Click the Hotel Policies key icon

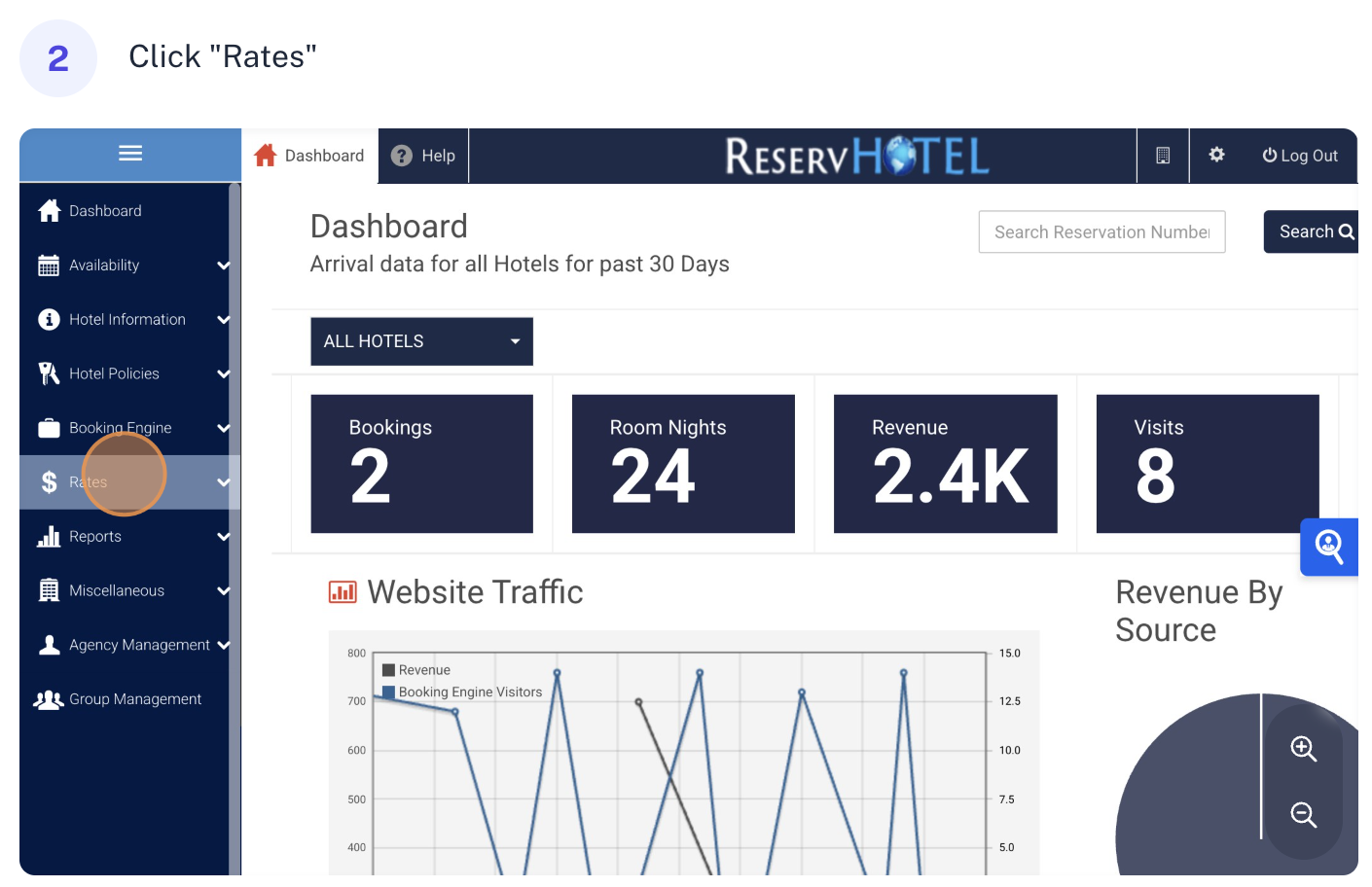pos(49,373)
